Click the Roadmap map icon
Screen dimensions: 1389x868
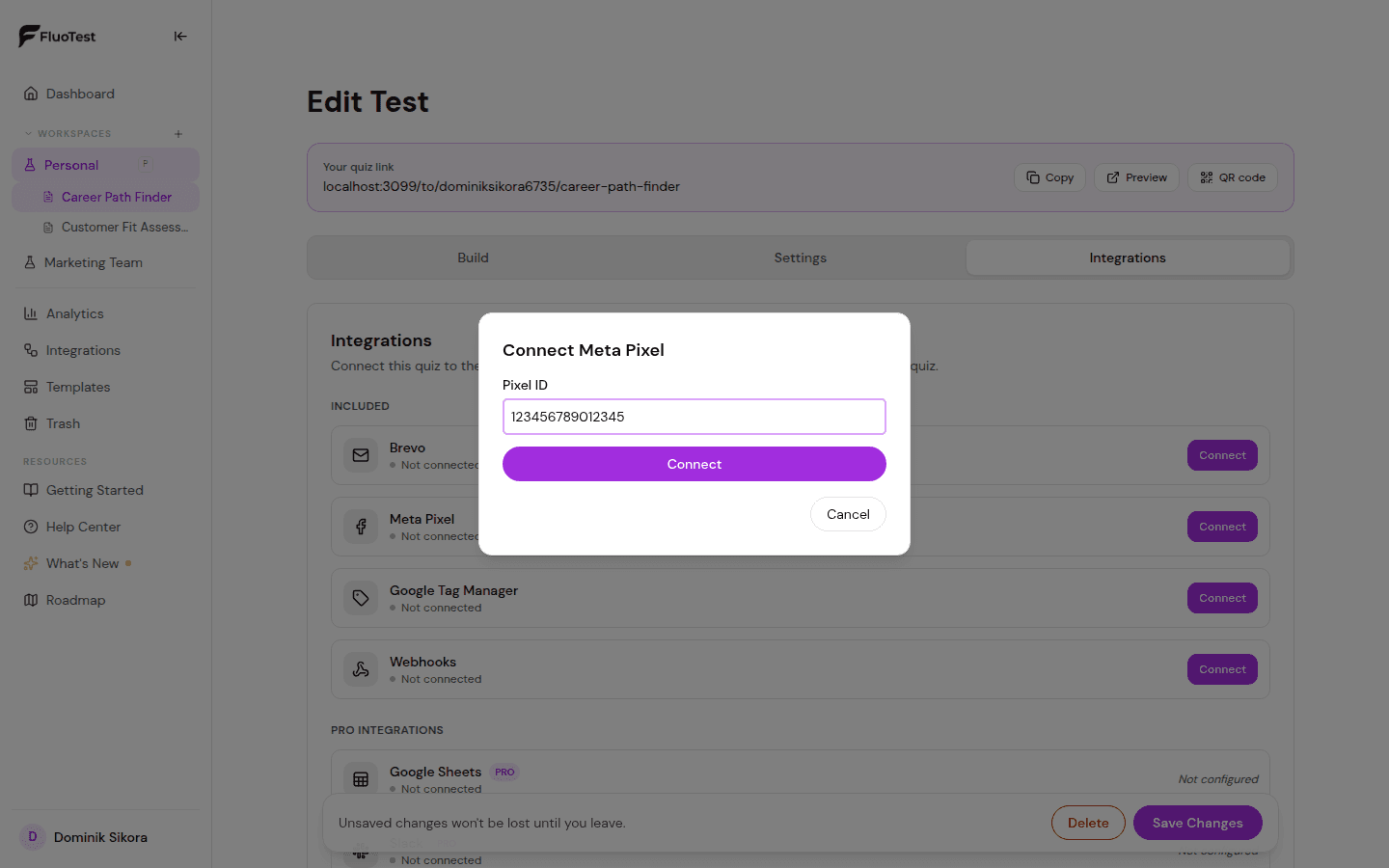coord(31,600)
